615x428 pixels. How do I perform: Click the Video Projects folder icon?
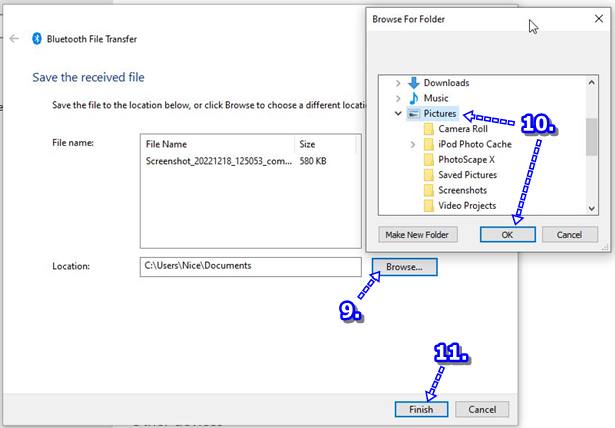pyautogui.click(x=429, y=205)
